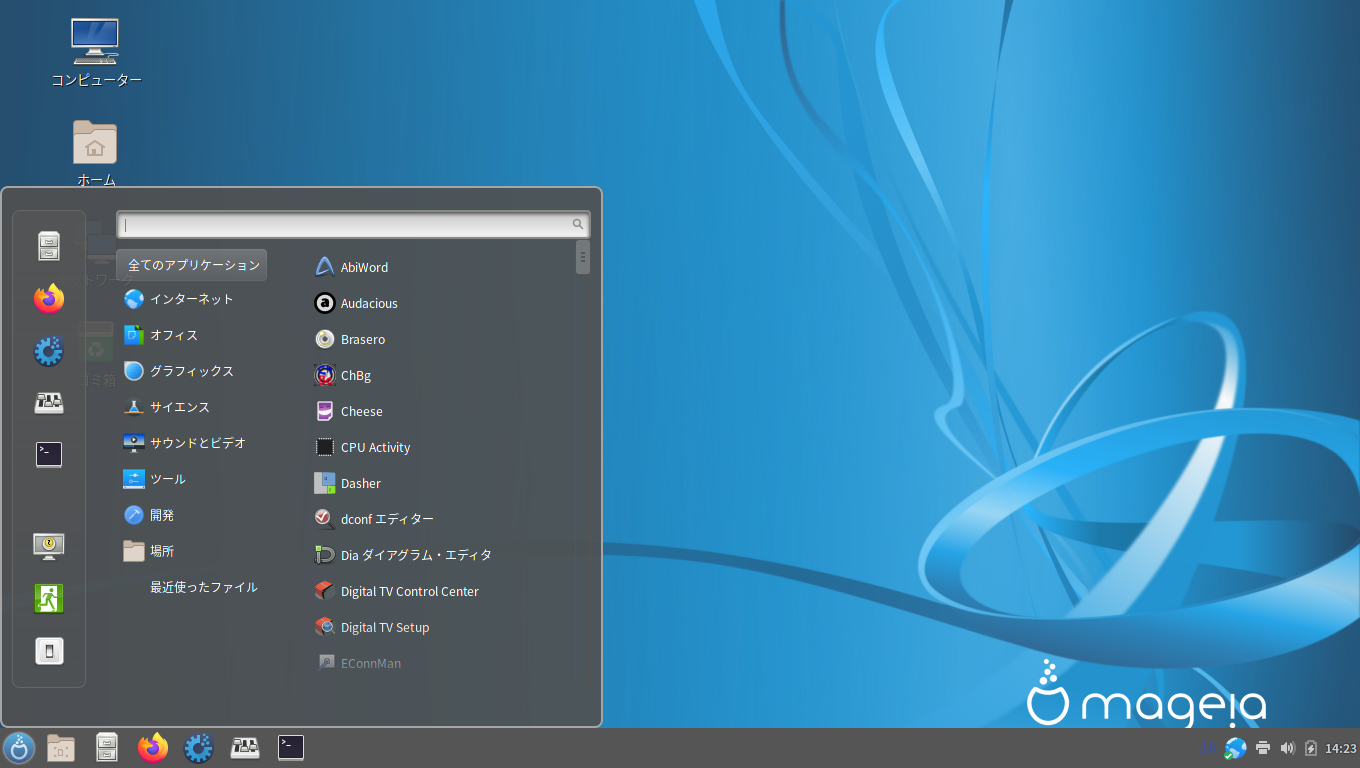
Task: Launch terminal from the bottom panel
Action: click(291, 748)
